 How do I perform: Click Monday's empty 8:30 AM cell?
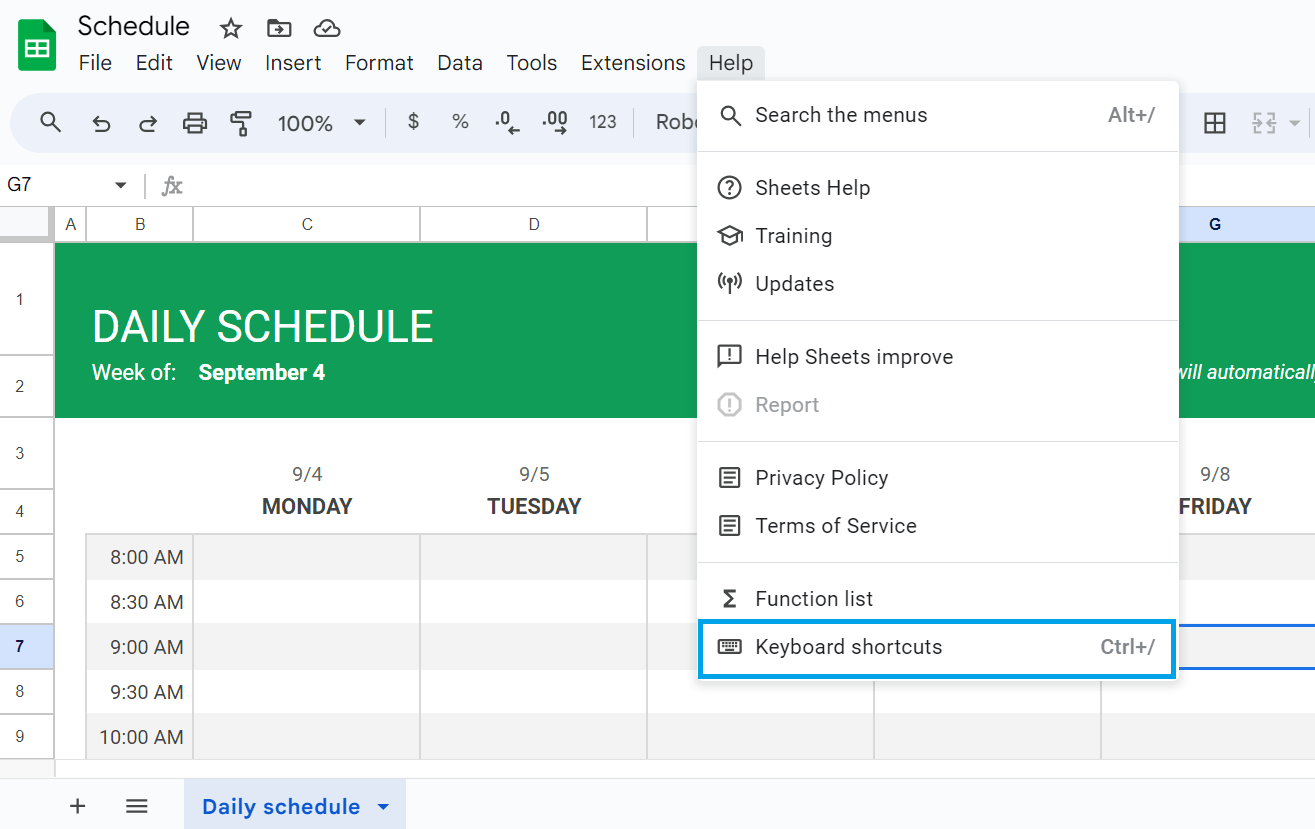point(307,602)
